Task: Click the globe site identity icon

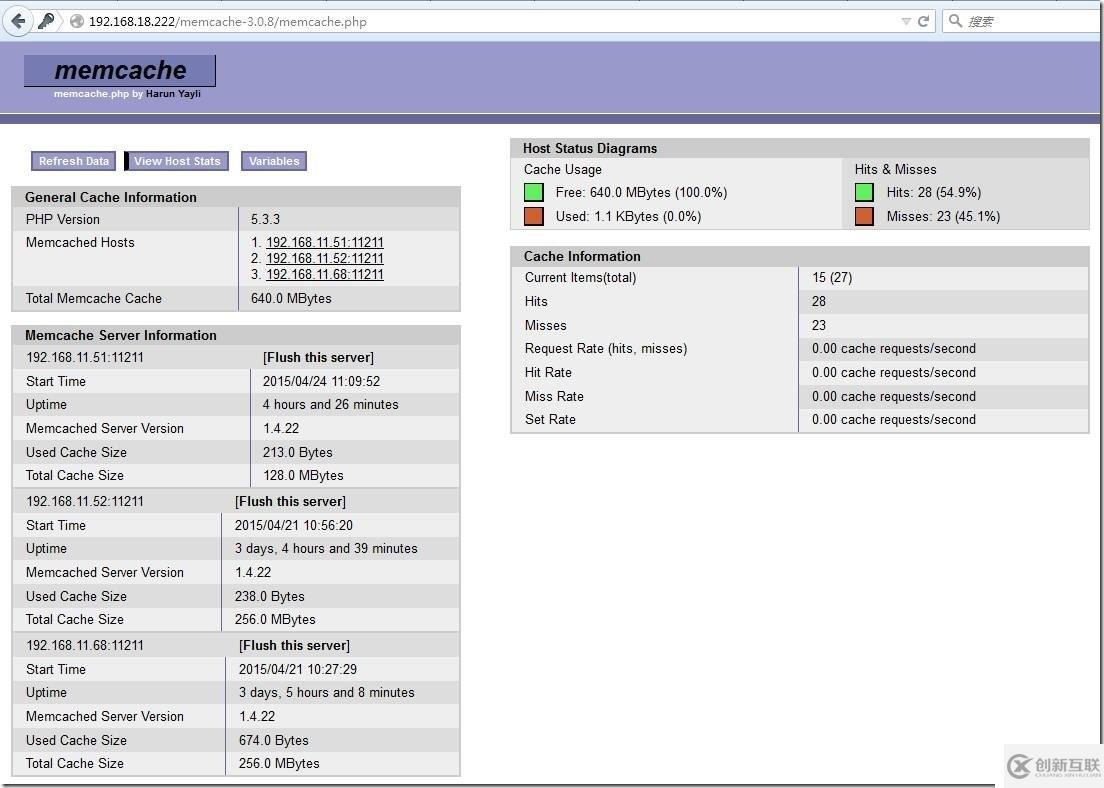Action: point(77,22)
